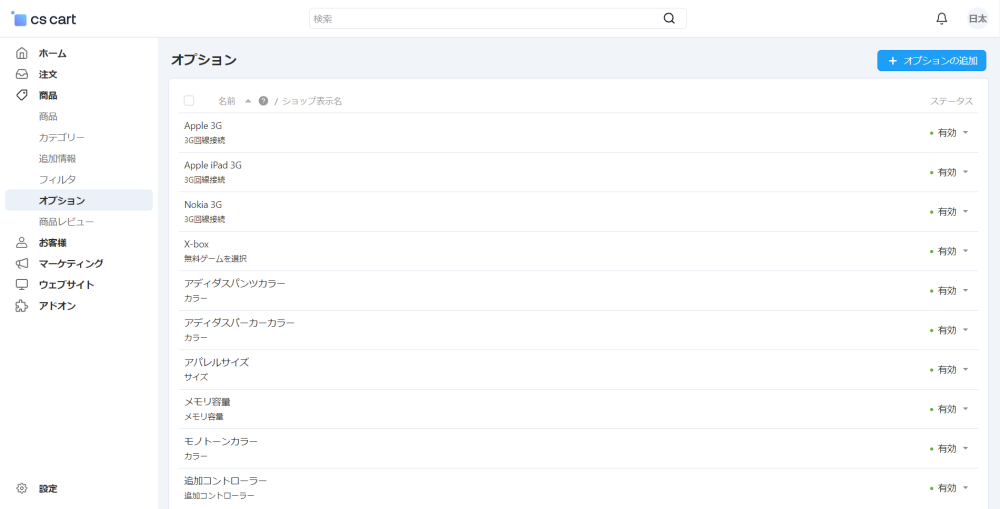Go to カテゴリー in sidebar
Image resolution: width=1000 pixels, height=509 pixels.
[x=61, y=137]
